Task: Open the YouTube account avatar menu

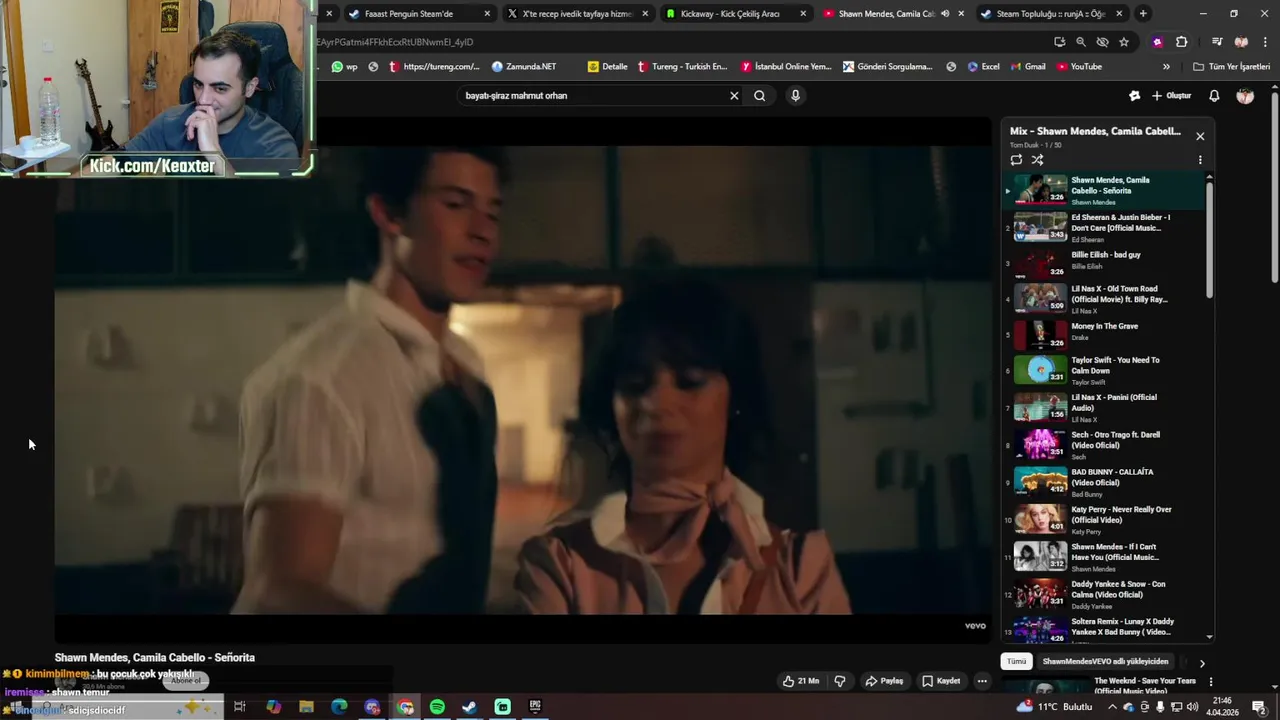Action: (1245, 96)
